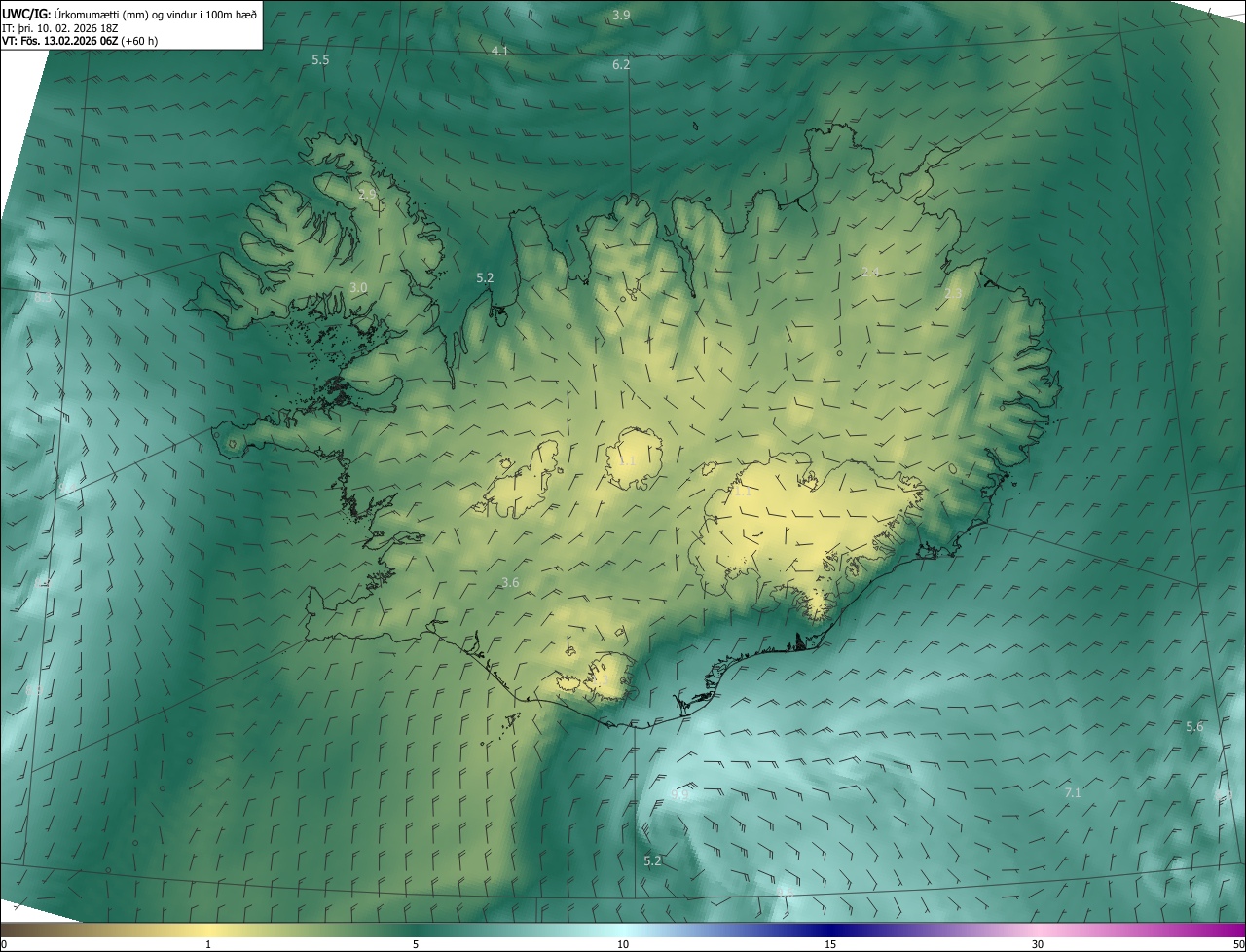Click the "2.9" value over the Westfjords

tap(367, 195)
